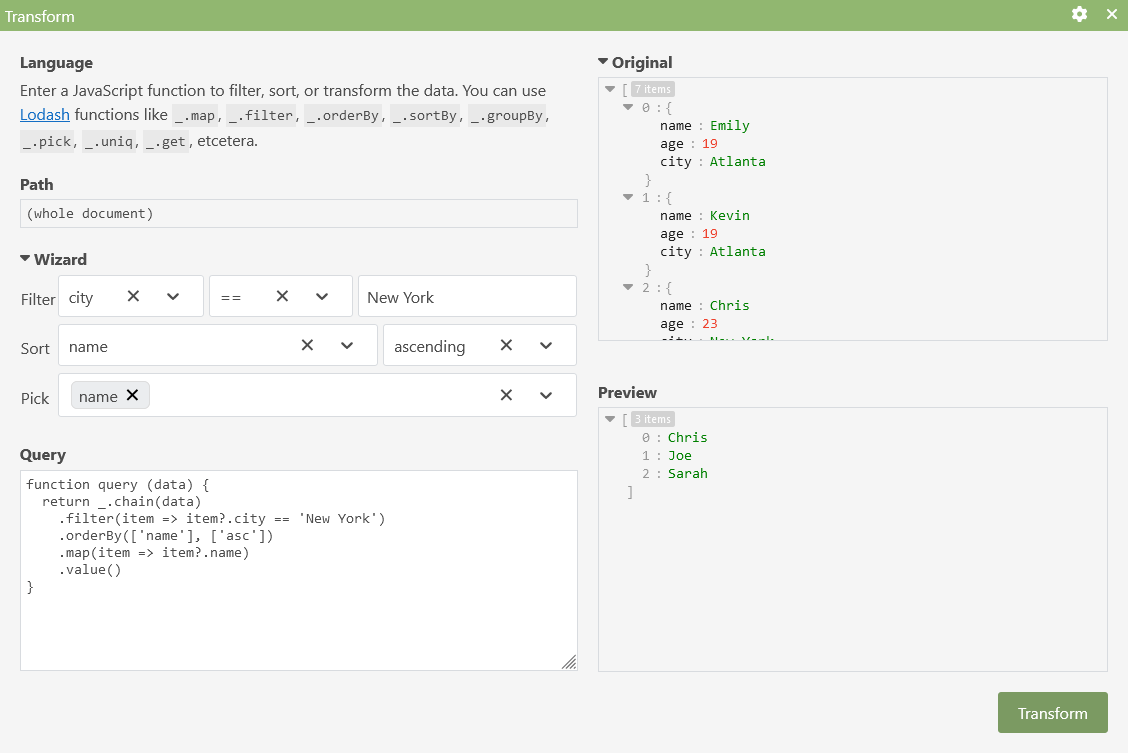Clear the '==' filter operator
The height and width of the screenshot is (753, 1128).
coord(282,296)
